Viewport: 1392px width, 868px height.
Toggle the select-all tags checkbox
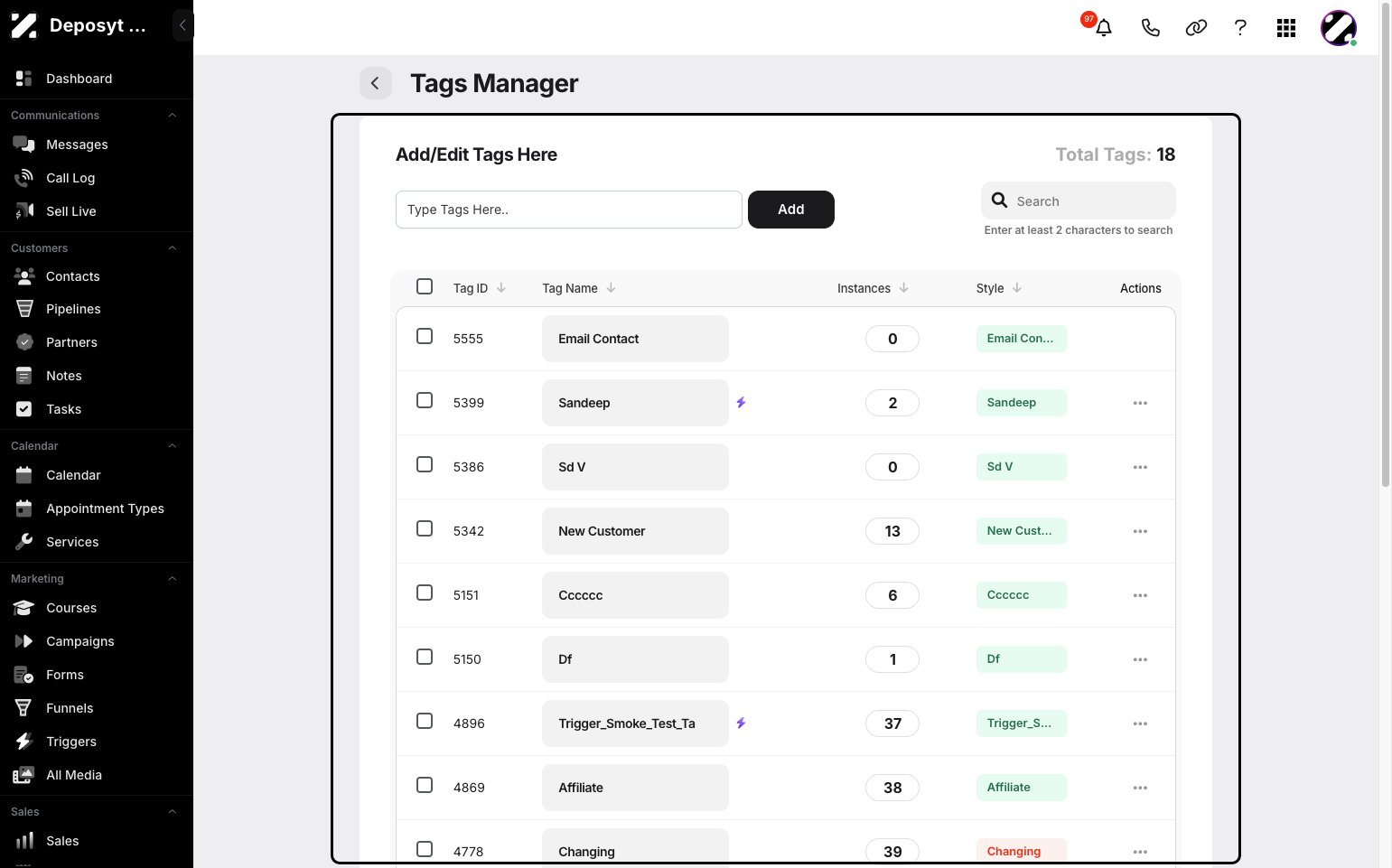pos(425,286)
